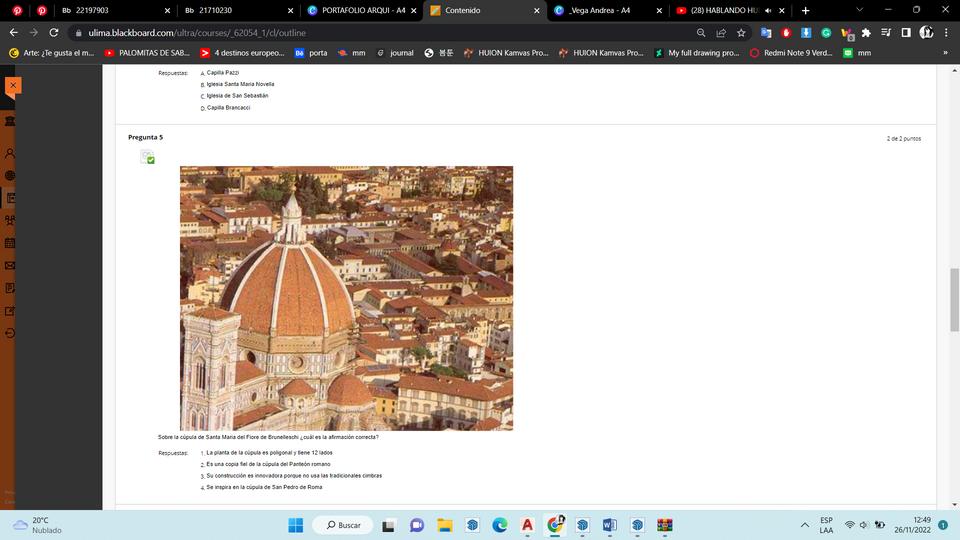Viewport: 960px width, 540px height.
Task: Open the volume speaker tray icon
Action: (864, 525)
